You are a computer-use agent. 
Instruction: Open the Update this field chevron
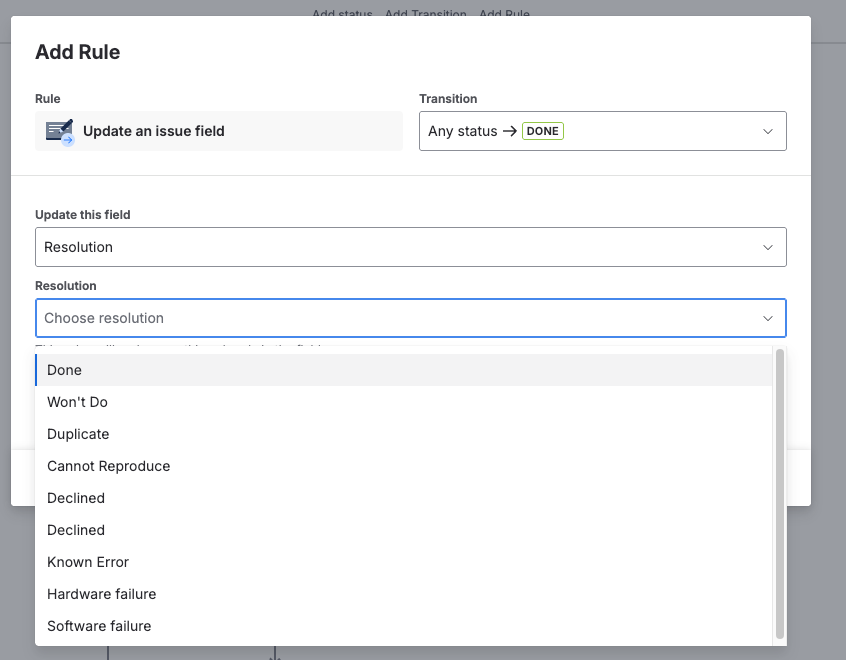coord(768,247)
